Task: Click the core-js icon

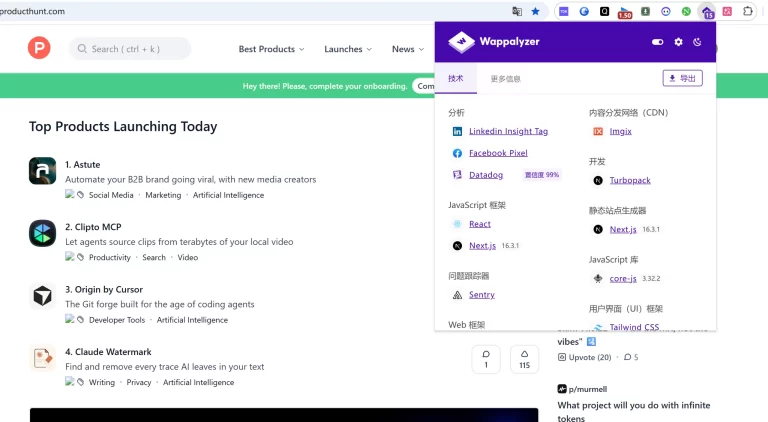Action: [598, 279]
